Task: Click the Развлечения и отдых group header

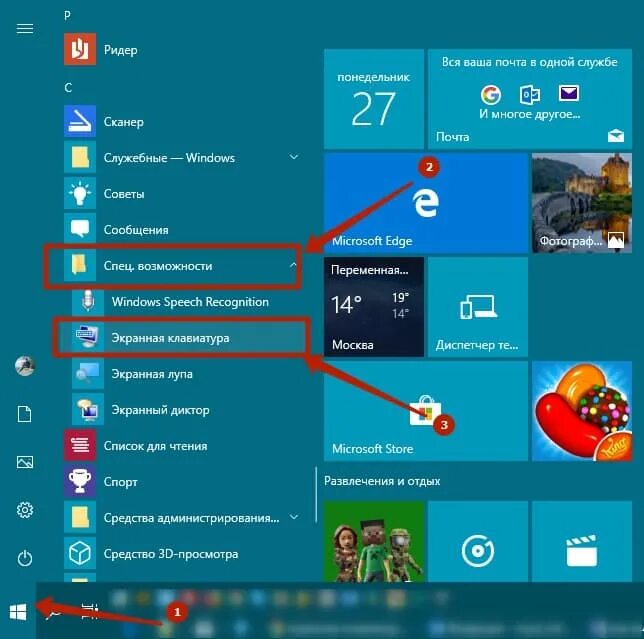Action: click(x=382, y=481)
